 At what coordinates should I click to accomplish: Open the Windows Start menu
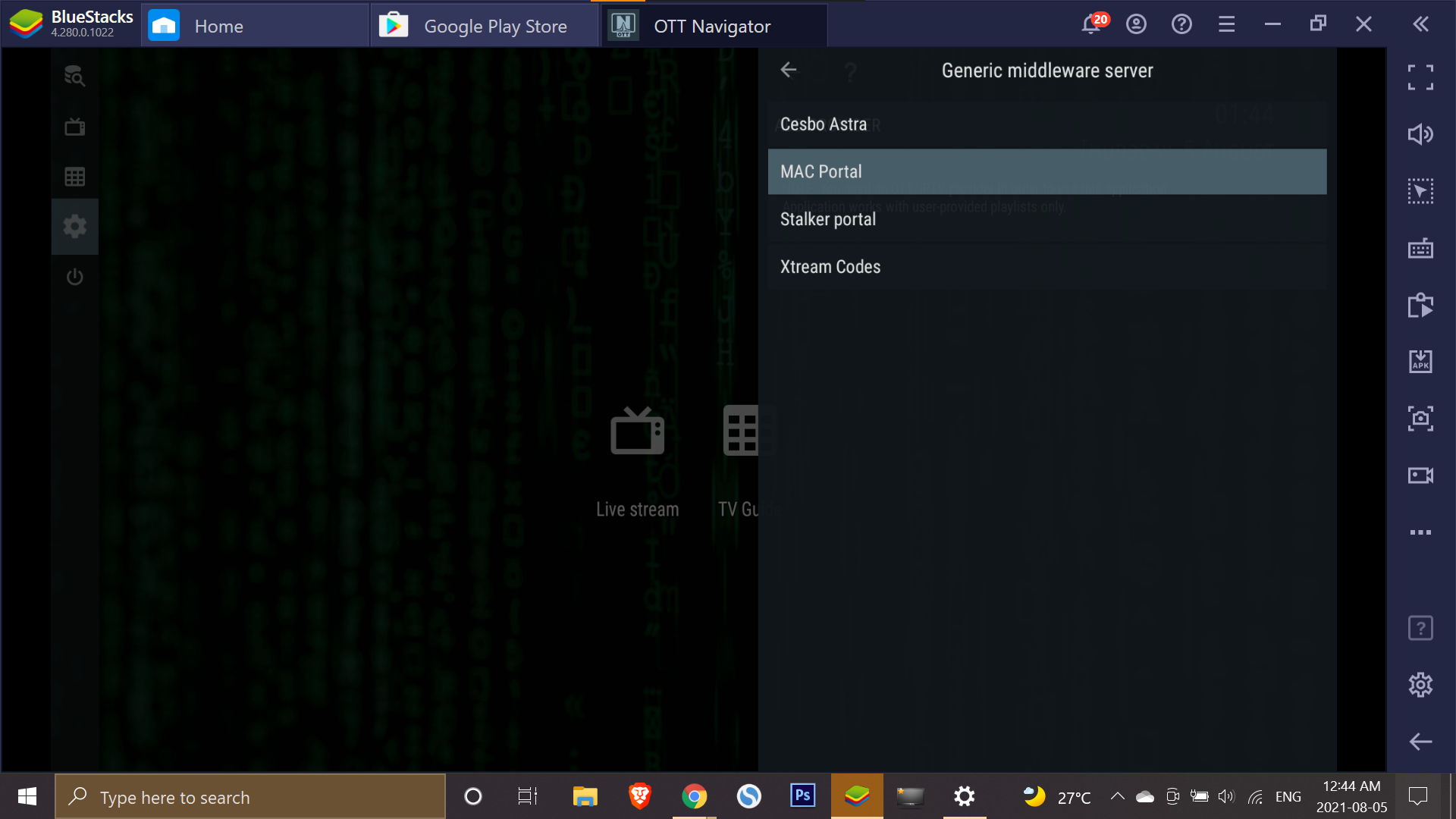point(27,796)
